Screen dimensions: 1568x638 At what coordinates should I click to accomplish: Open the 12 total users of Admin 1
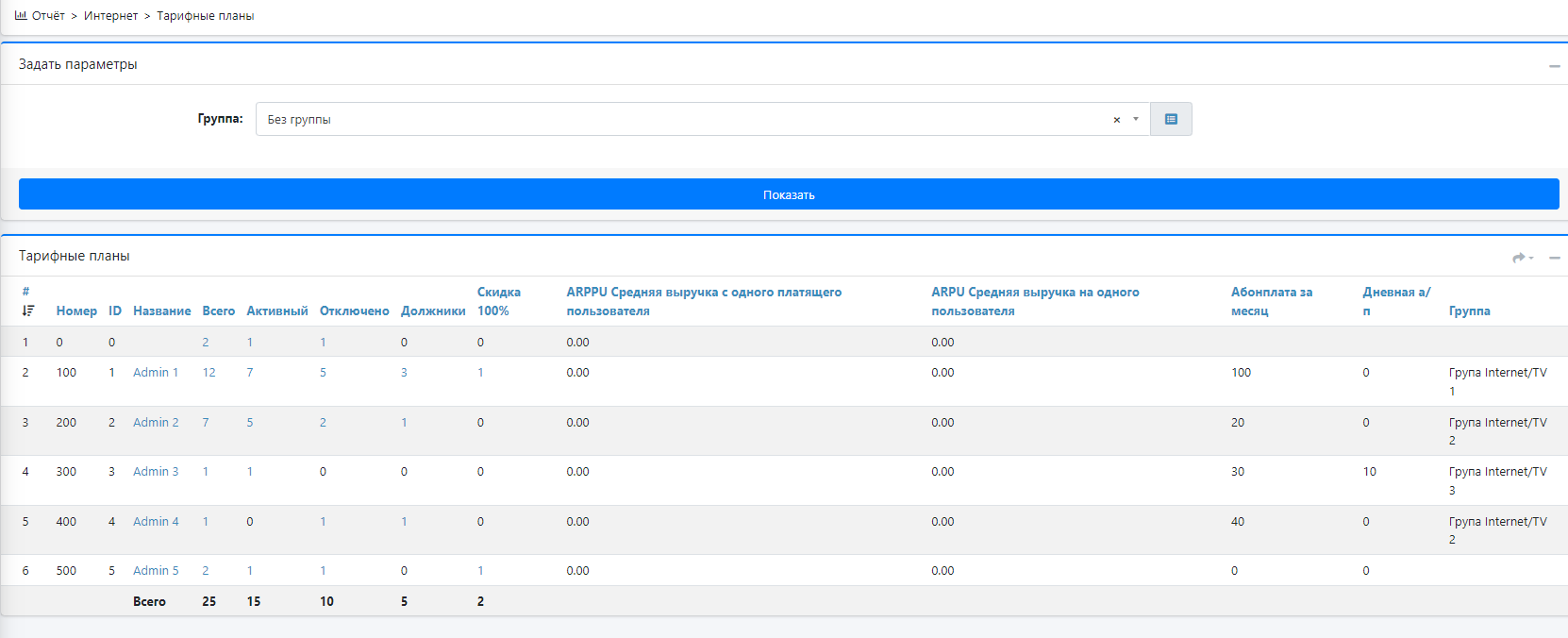(x=209, y=373)
